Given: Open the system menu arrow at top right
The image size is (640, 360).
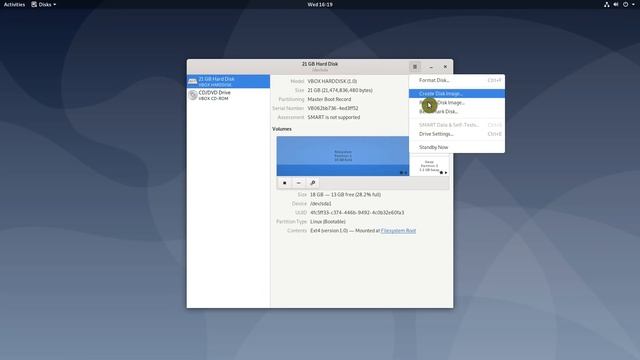Looking at the screenshot, I should 633,4.
